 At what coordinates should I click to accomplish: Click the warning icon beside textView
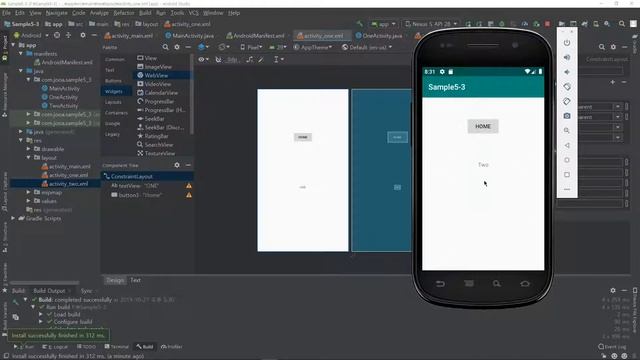coord(189,186)
